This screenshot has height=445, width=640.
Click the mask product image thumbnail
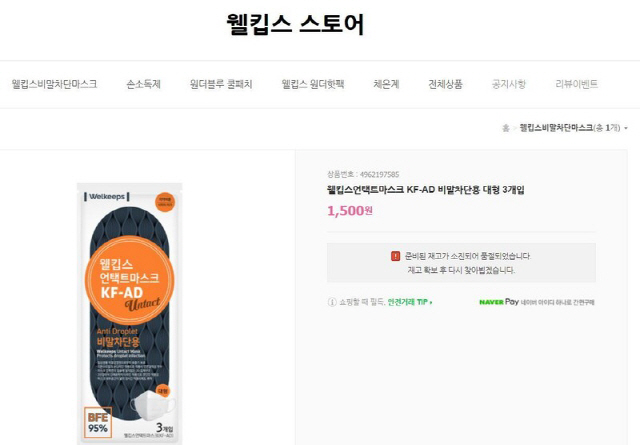(x=129, y=313)
